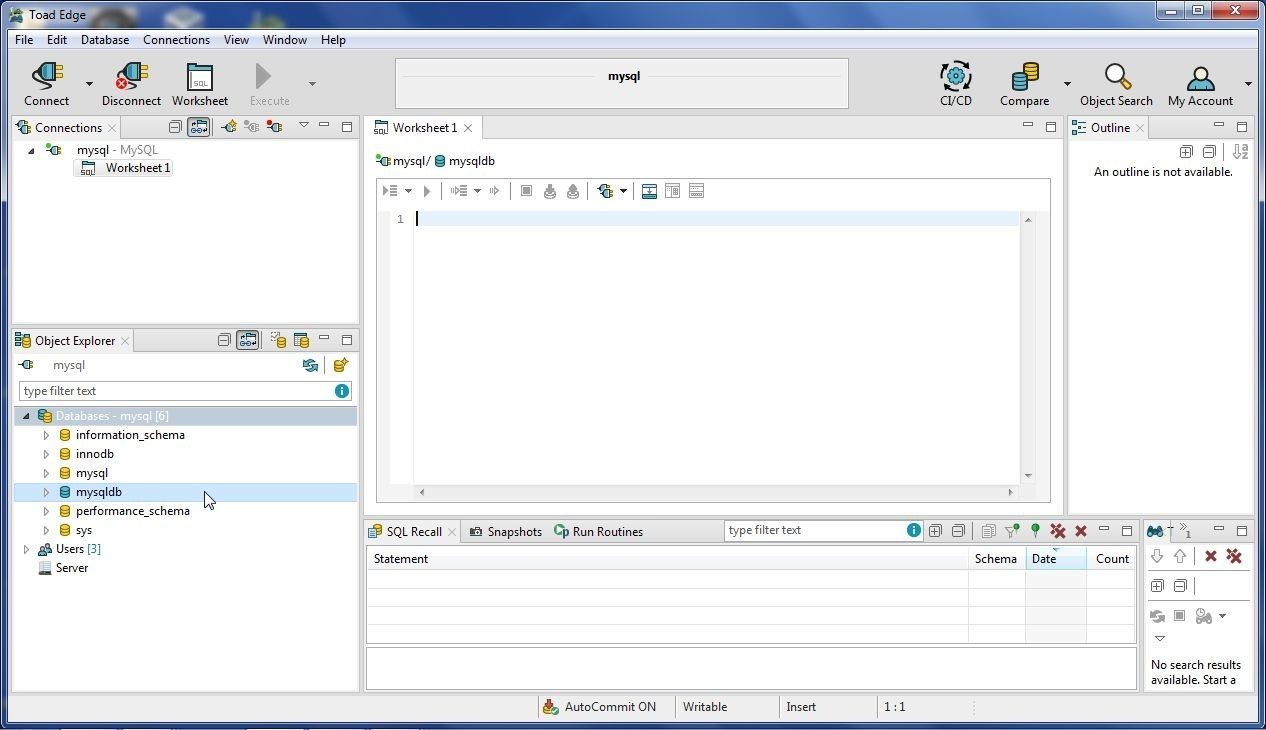Viewport: 1266px width, 730px height.
Task: Toggle link with editor in Connections panel
Action: coord(199,127)
